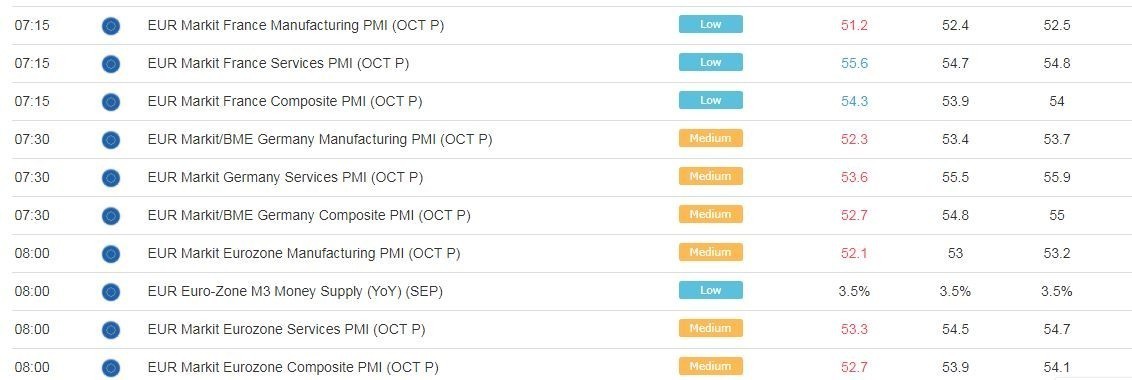The width and height of the screenshot is (1132, 380).
Task: Click the EU flag icon for Germany Services PMI
Action: [110, 178]
